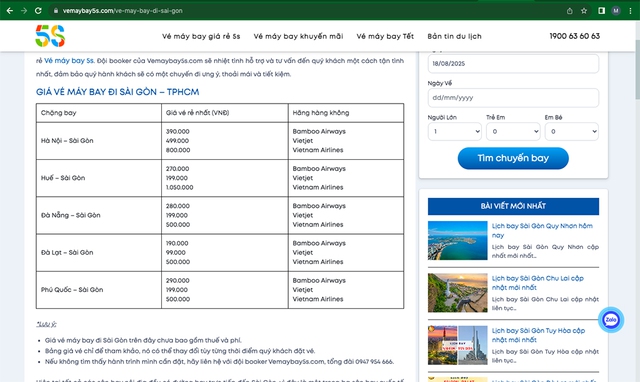The image size is (640, 382).
Task: Click the Ngày Về date input field
Action: [x=513, y=98]
